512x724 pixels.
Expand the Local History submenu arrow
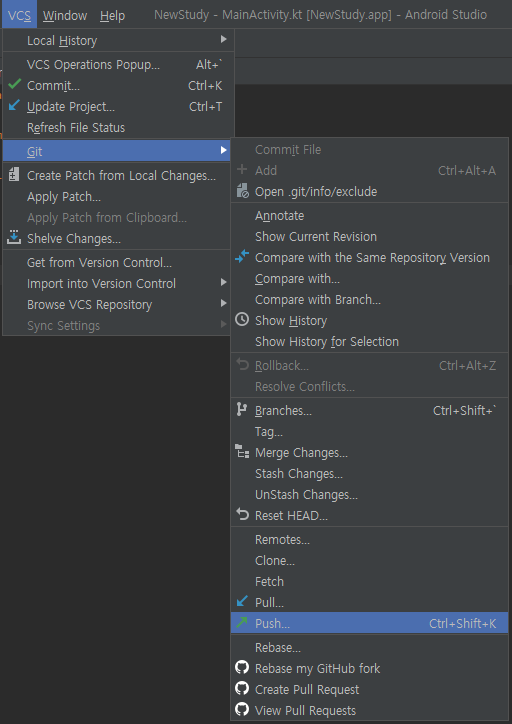click(x=223, y=40)
